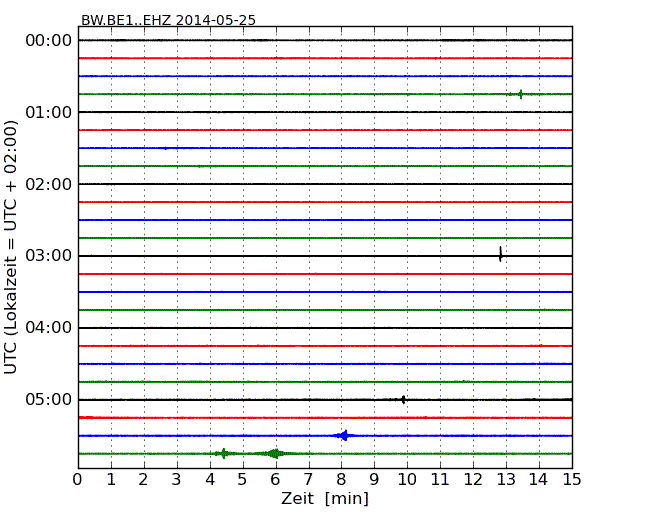Click the x-axis tick label 12
The height and width of the screenshot is (520, 650).
pos(473,480)
